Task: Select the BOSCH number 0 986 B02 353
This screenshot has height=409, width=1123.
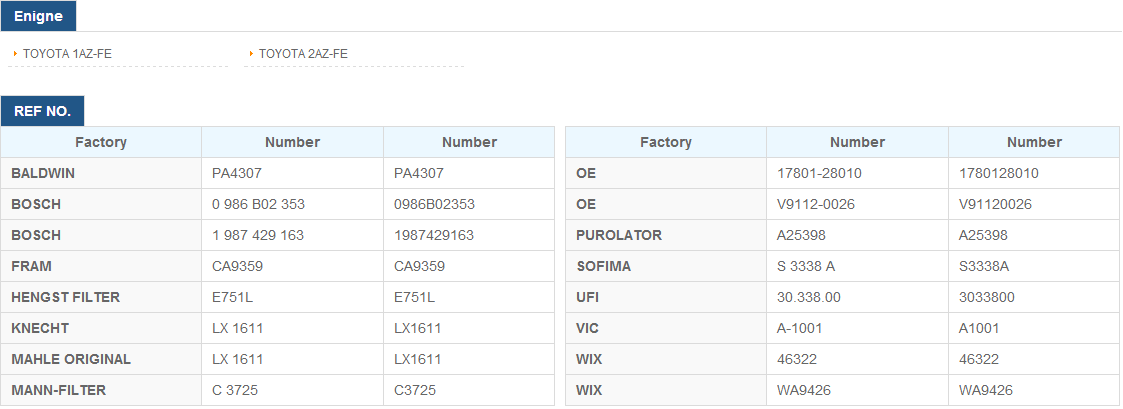Action: coord(259,204)
